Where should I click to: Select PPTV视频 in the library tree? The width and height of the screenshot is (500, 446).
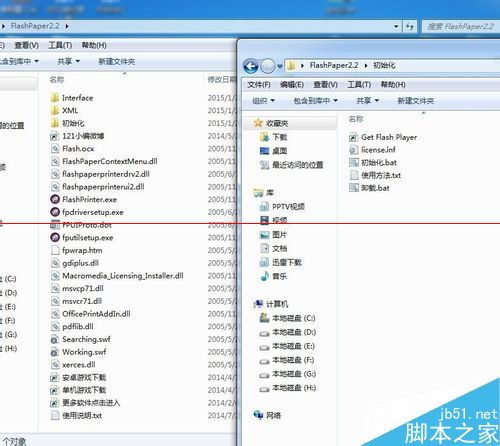288,207
